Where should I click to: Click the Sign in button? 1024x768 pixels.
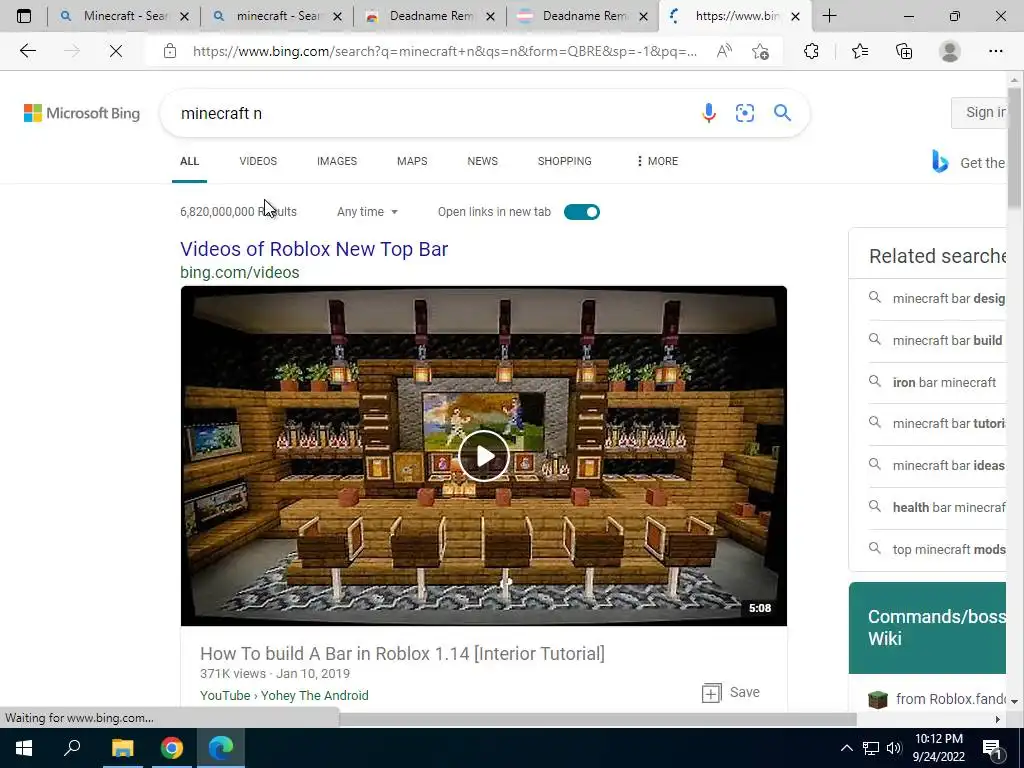coord(980,112)
